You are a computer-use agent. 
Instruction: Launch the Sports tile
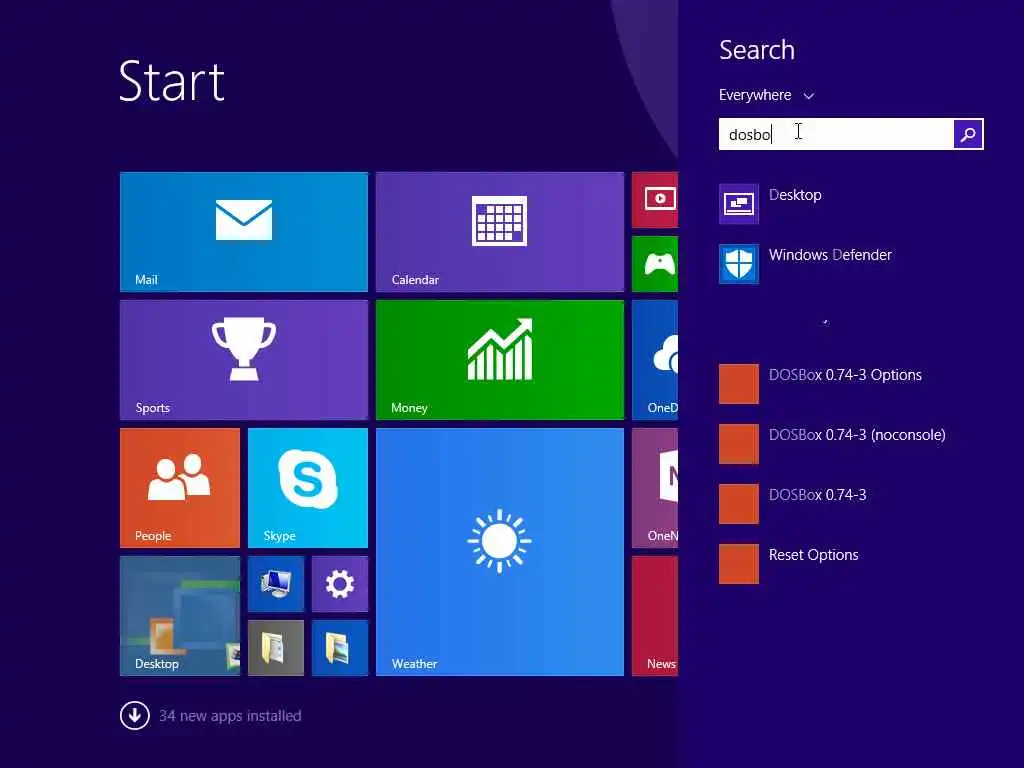[244, 360]
